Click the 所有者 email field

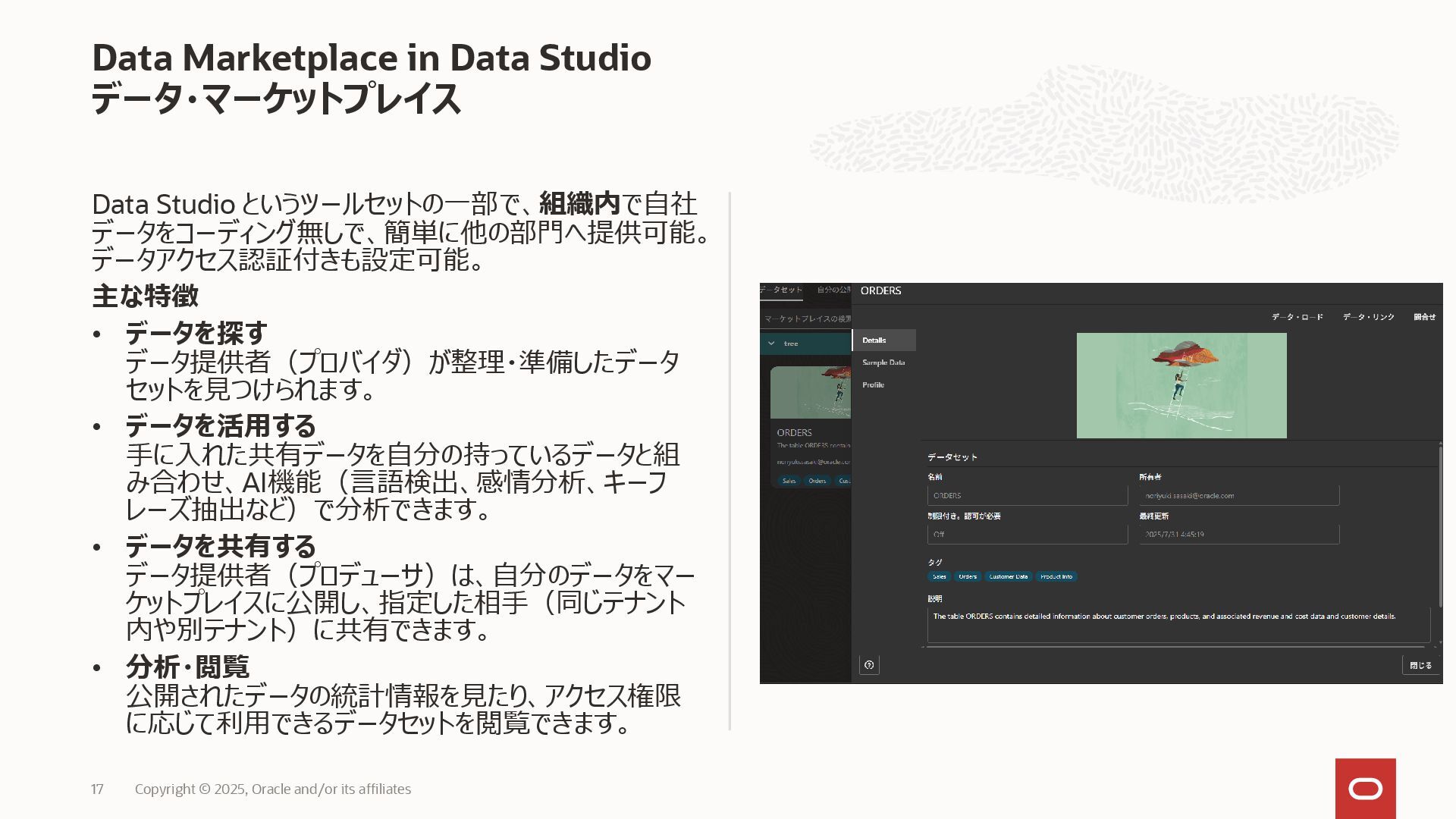(x=1238, y=496)
